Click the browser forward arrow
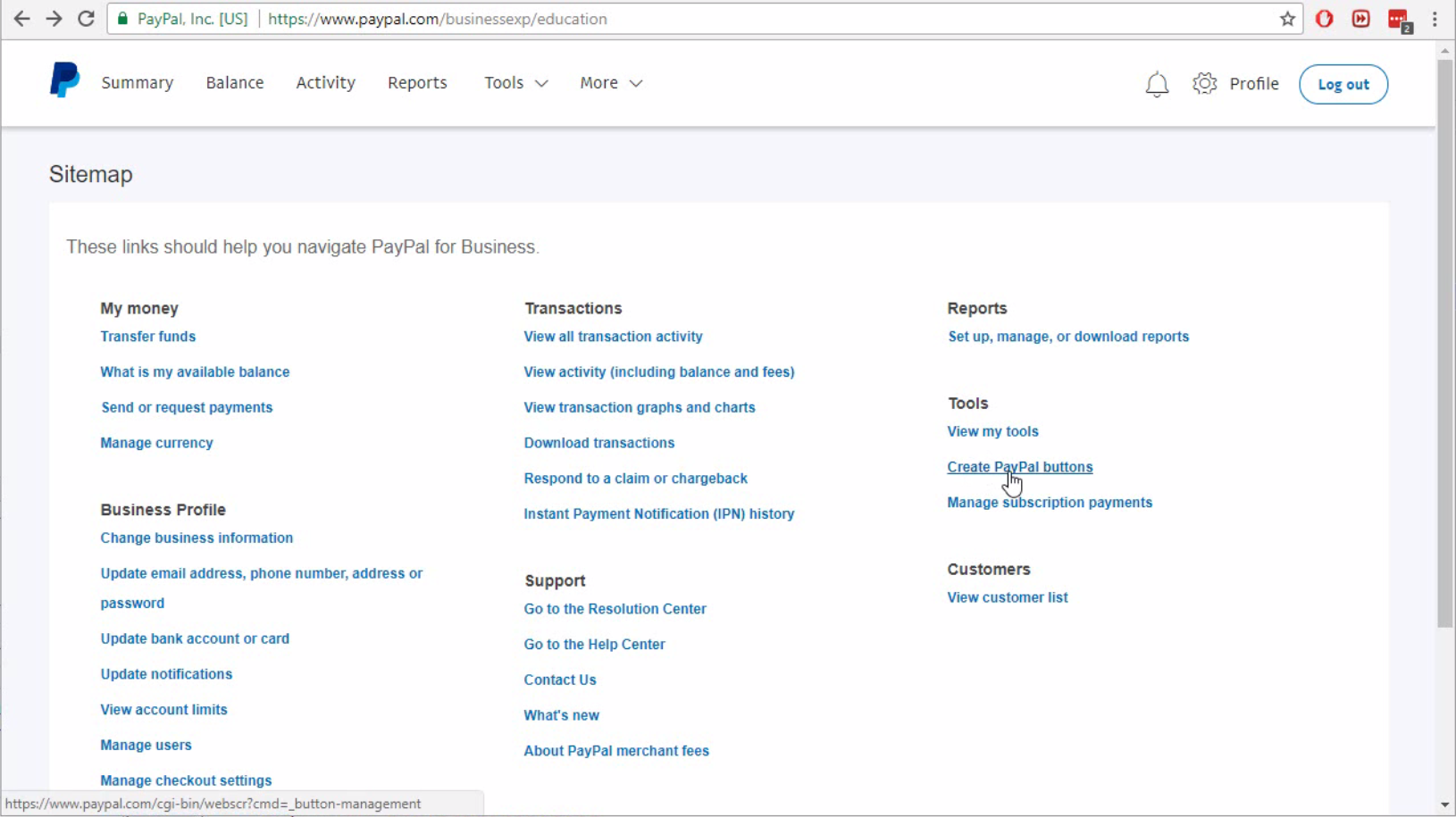The width and height of the screenshot is (1456, 817). [54, 19]
